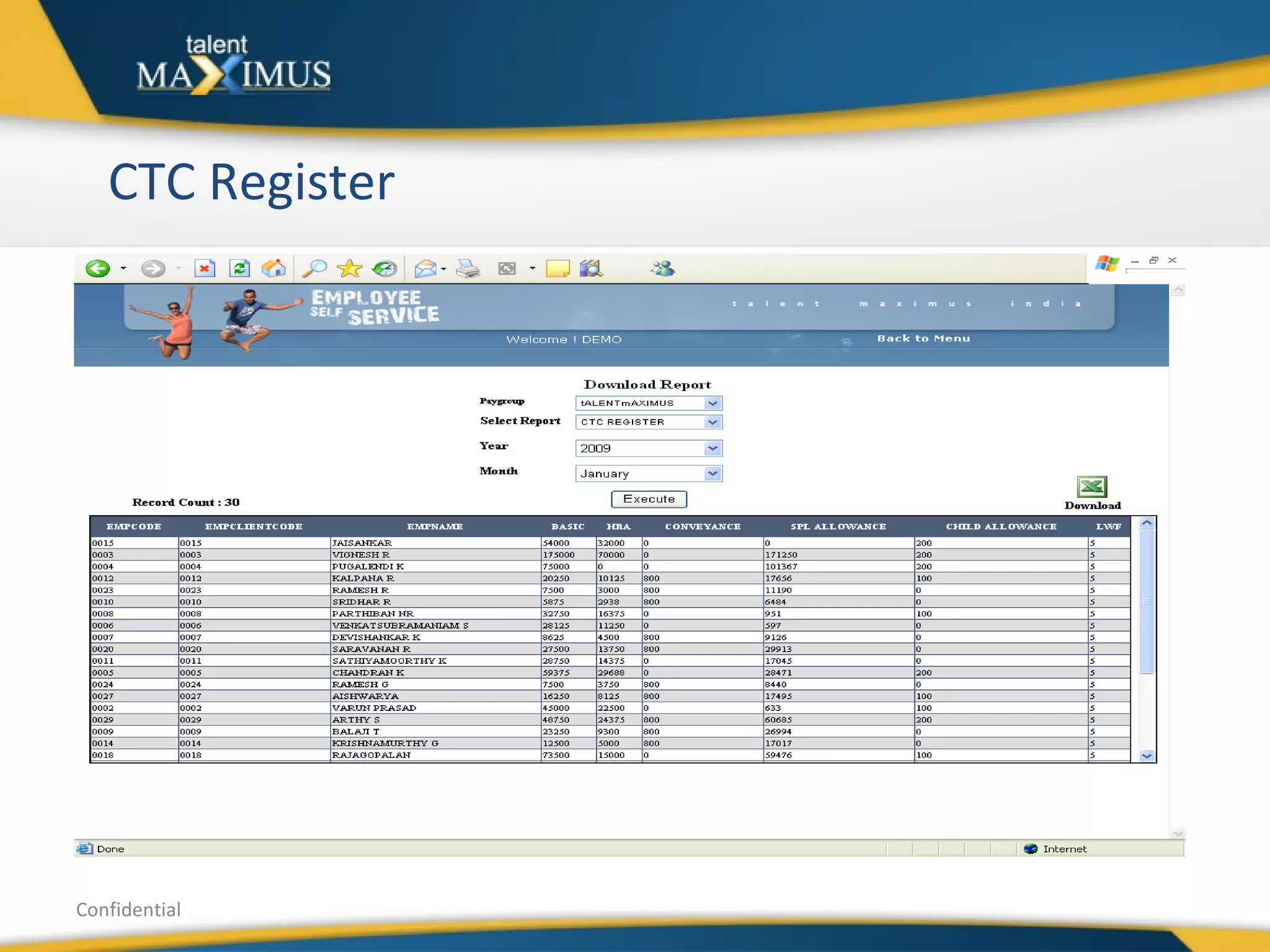Select the VARUN PRASAD name cell
Screen dimensions: 1270x952
(x=435, y=708)
